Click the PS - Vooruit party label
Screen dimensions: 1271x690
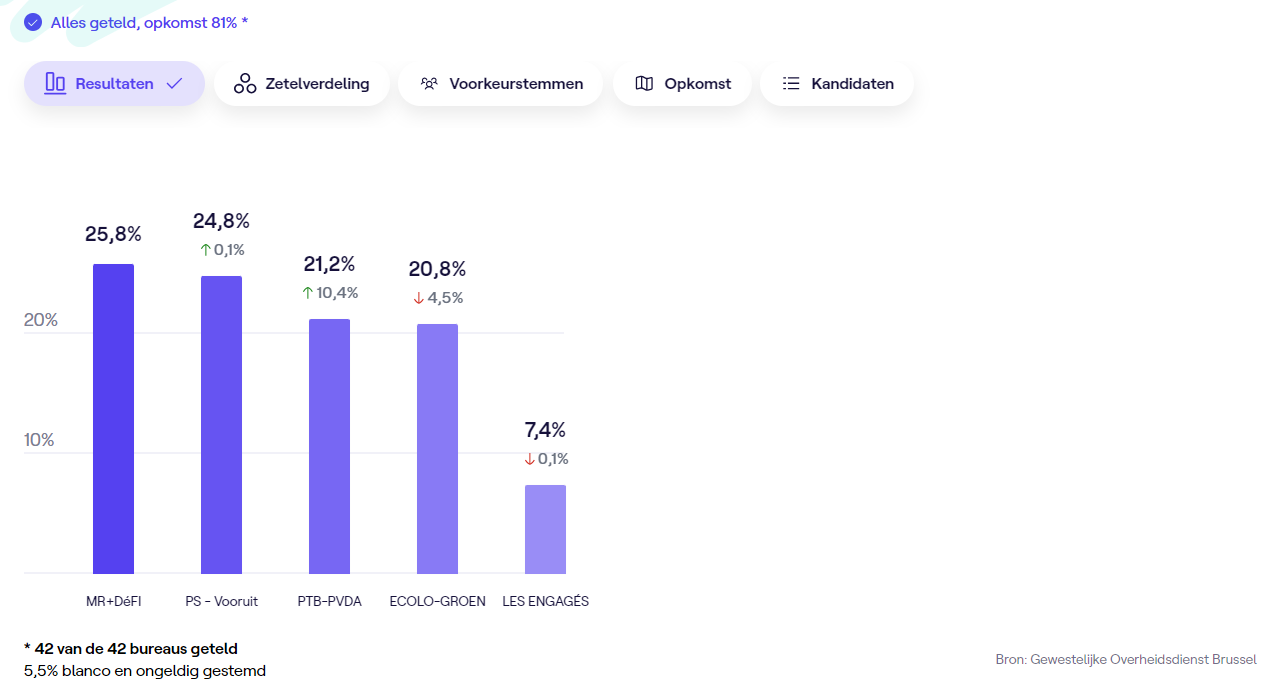tap(221, 601)
